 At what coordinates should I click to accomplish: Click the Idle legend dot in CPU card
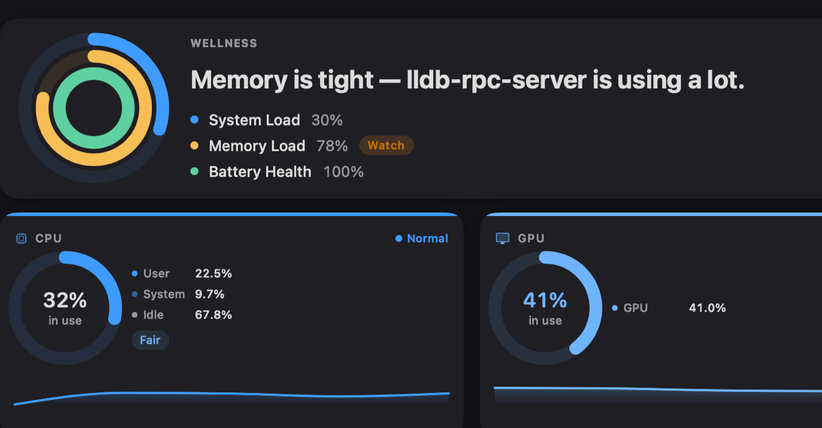click(135, 315)
